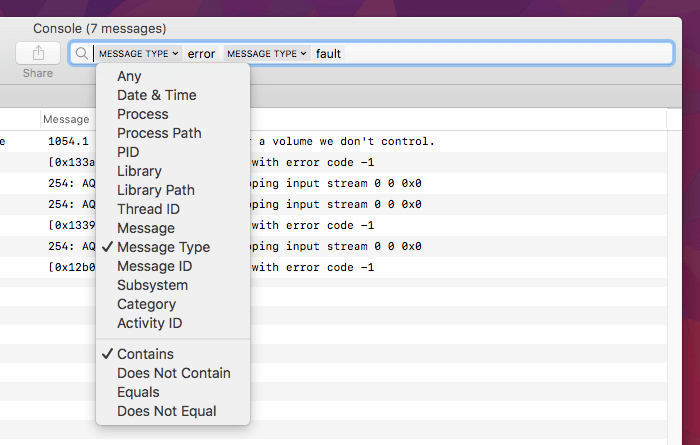Click the Message column header
700x445 pixels.
(66, 119)
